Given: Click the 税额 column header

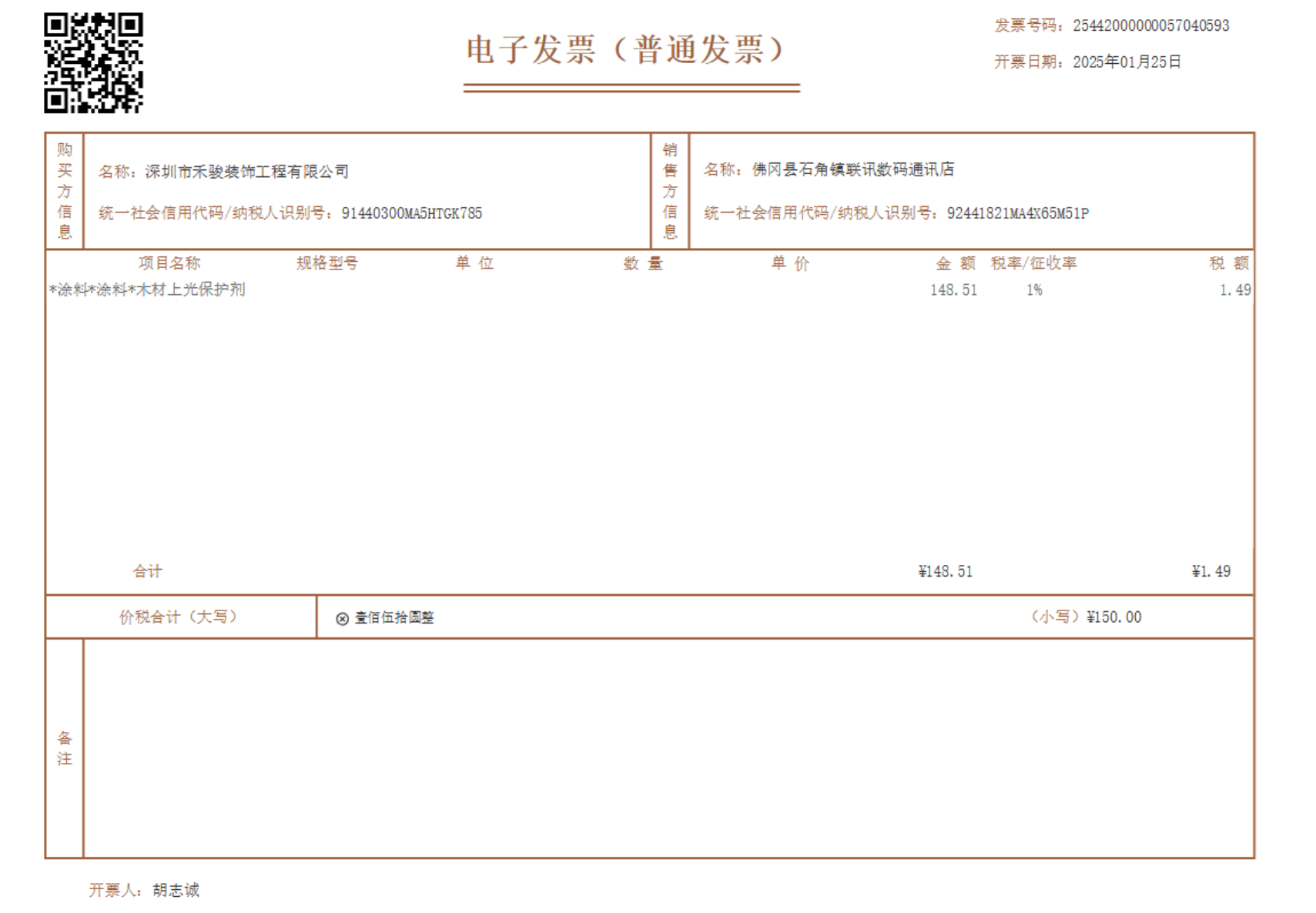Looking at the screenshot, I should pos(1229,263).
